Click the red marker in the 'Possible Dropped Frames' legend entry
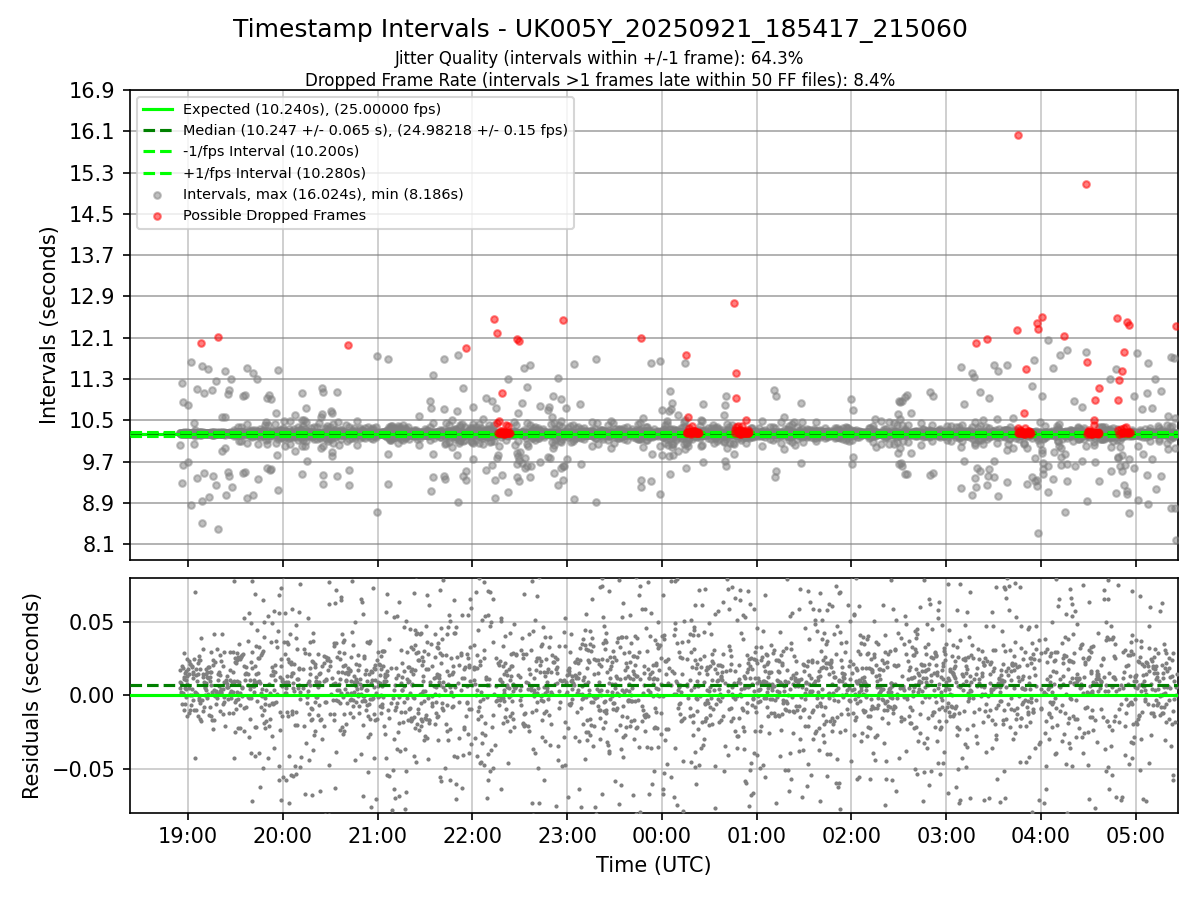The width and height of the screenshot is (1200, 900). coord(158,215)
